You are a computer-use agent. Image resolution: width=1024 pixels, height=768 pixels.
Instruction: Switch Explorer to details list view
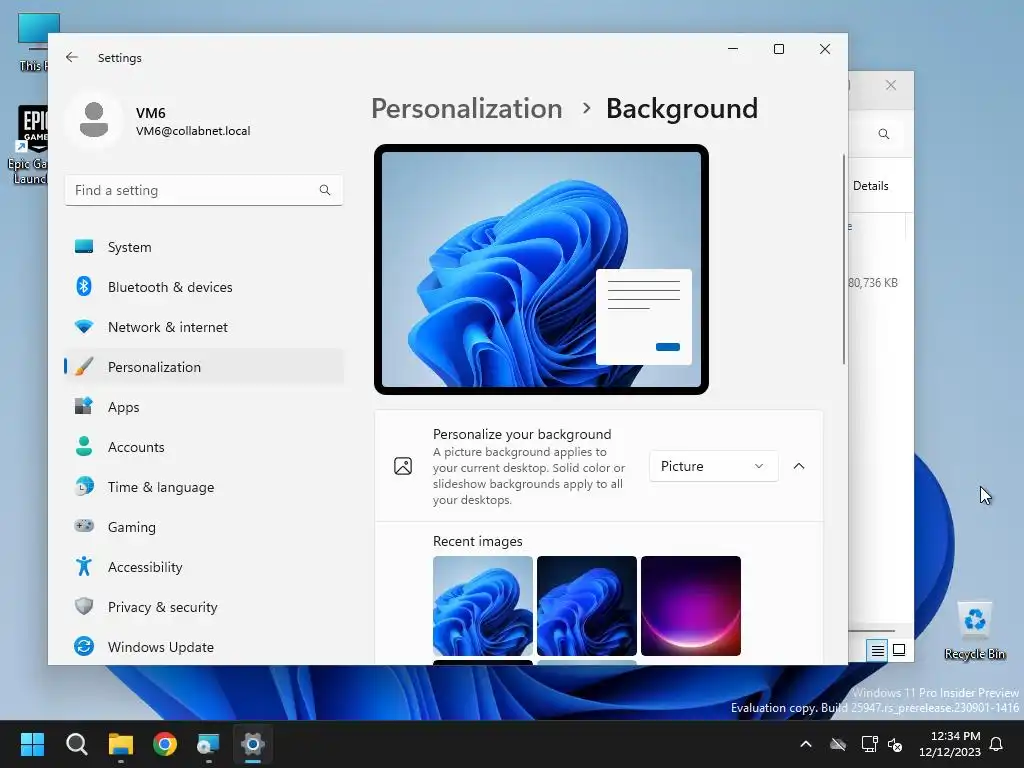coord(877,650)
